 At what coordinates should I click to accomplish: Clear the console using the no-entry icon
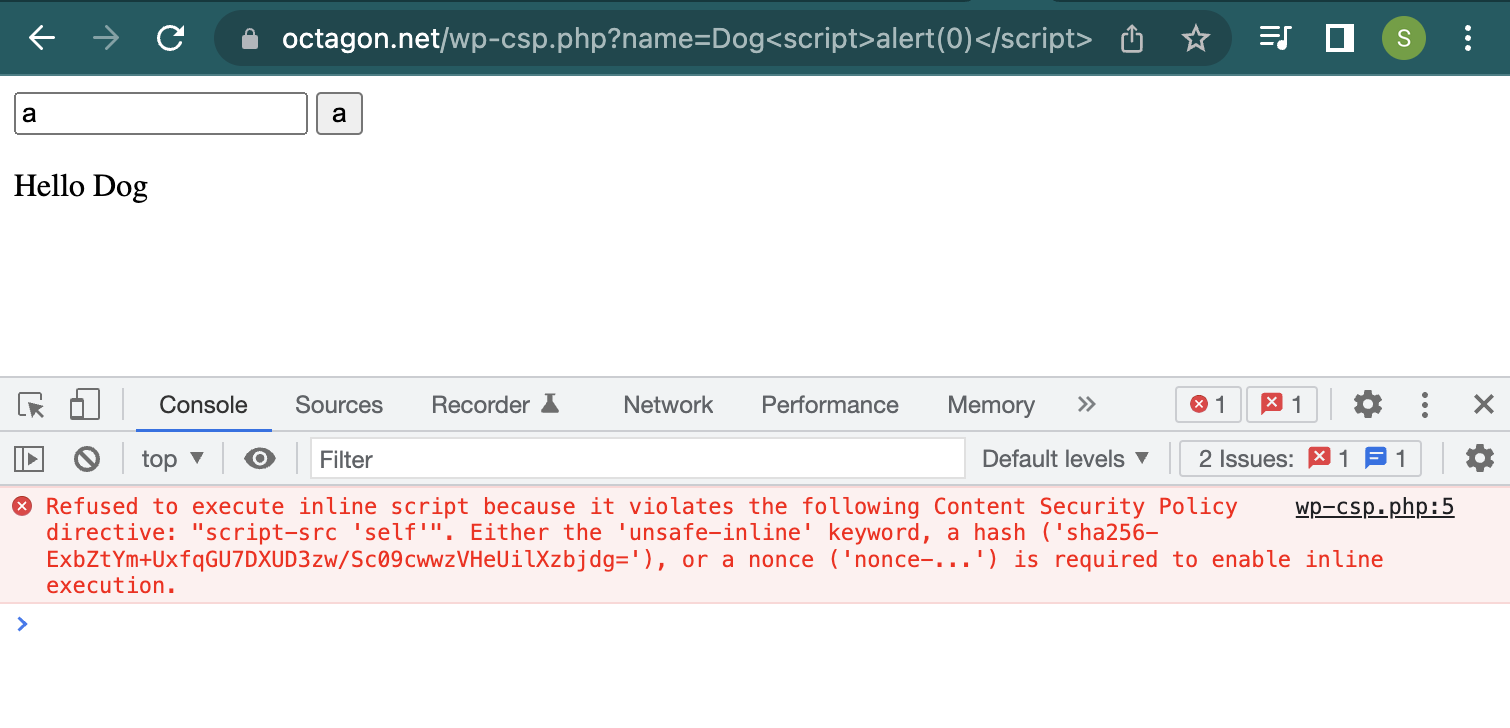click(87, 458)
